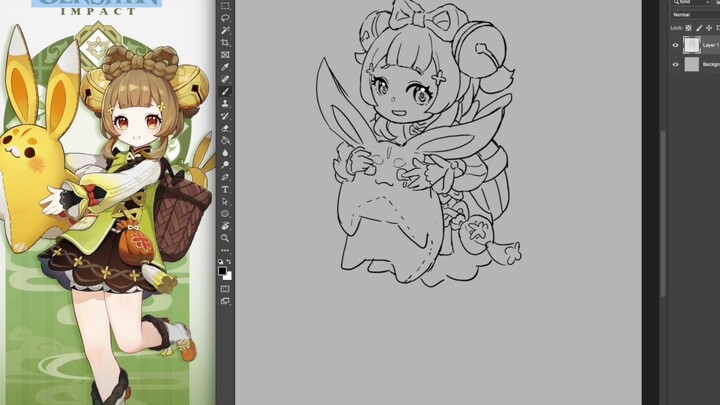
Task: Hide Layer 1 with its eye icon
Action: (675, 45)
